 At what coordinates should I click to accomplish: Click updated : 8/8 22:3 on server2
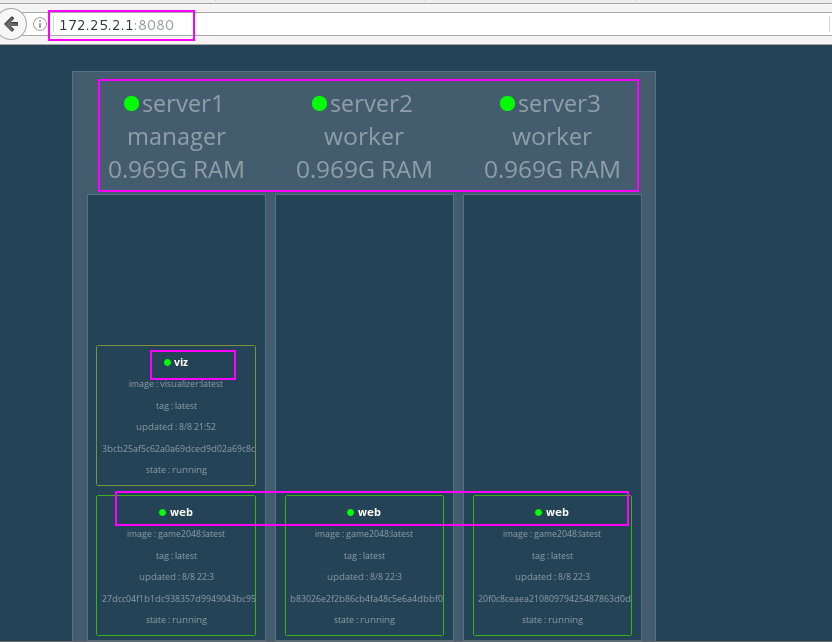(x=364, y=577)
